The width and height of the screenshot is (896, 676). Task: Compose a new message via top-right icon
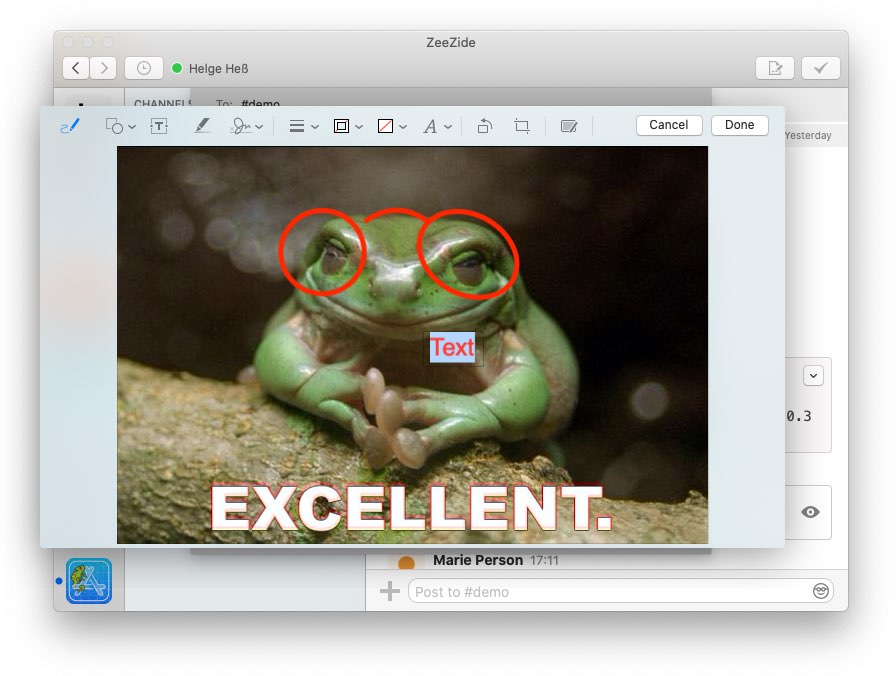[x=775, y=67]
